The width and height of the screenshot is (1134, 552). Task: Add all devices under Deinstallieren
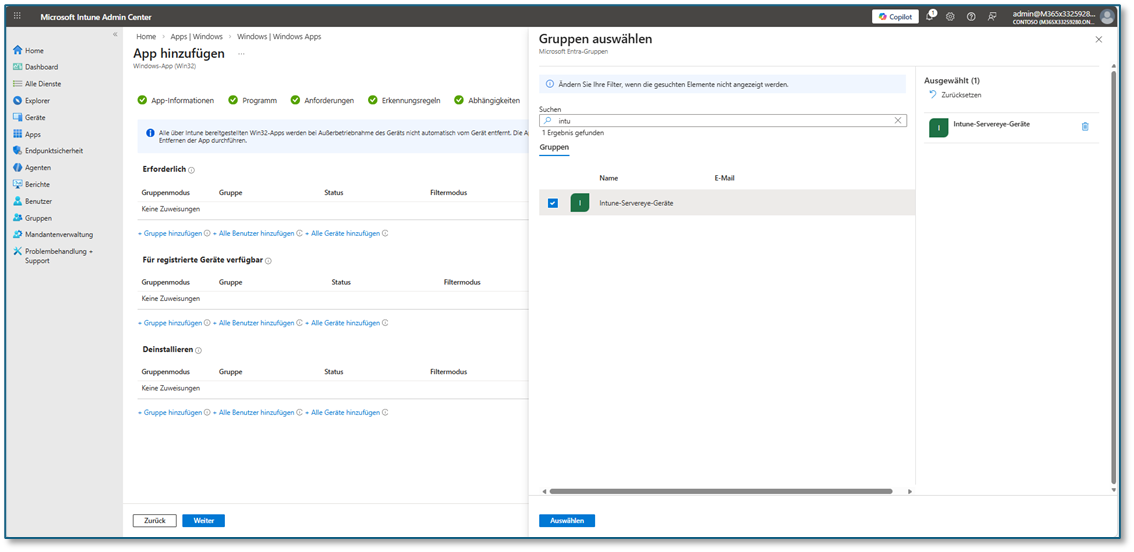click(x=343, y=412)
